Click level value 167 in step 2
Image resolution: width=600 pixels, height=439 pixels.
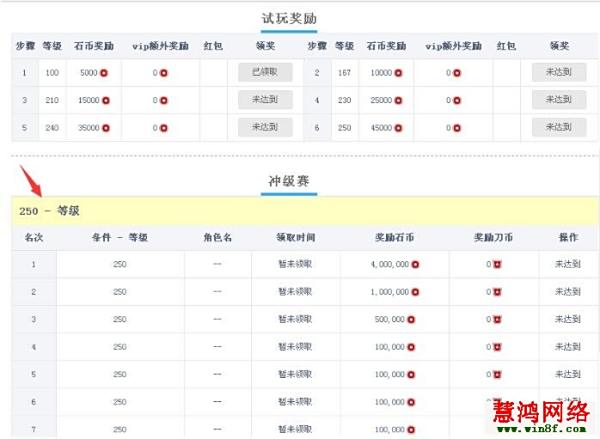[344, 73]
